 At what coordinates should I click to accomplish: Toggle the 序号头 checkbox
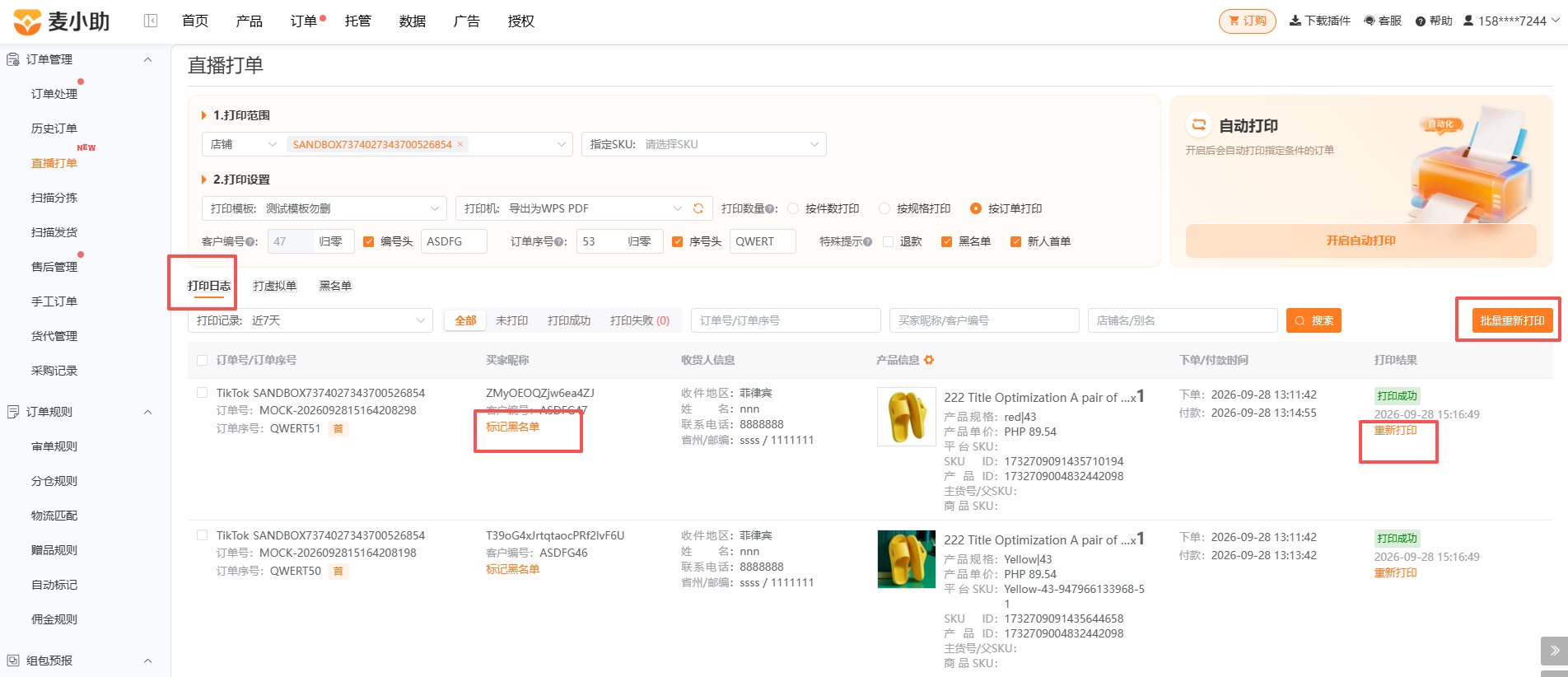pyautogui.click(x=677, y=241)
